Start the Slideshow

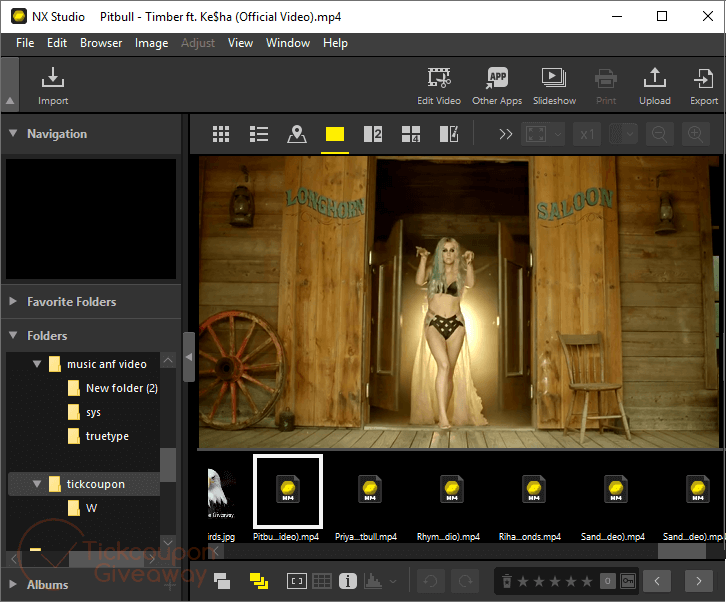click(554, 87)
